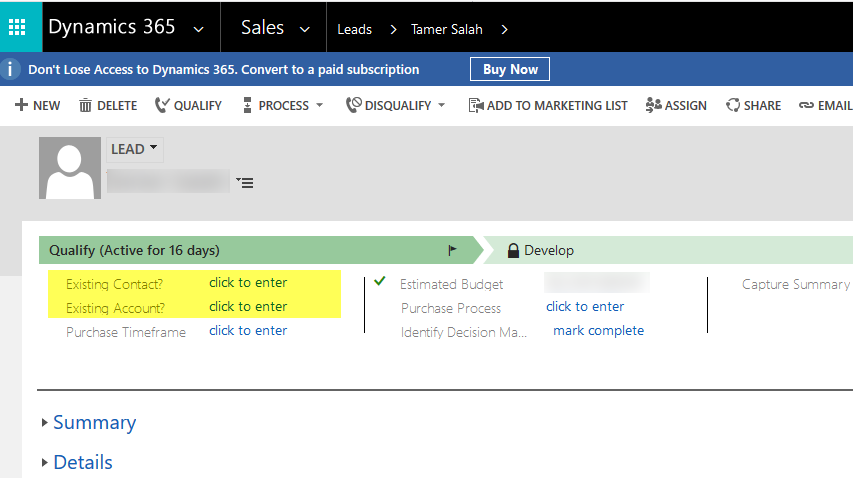Screen dimensions: 853x478
Task: Click the lock icon on Develop stage
Action: pyautogui.click(x=513, y=250)
